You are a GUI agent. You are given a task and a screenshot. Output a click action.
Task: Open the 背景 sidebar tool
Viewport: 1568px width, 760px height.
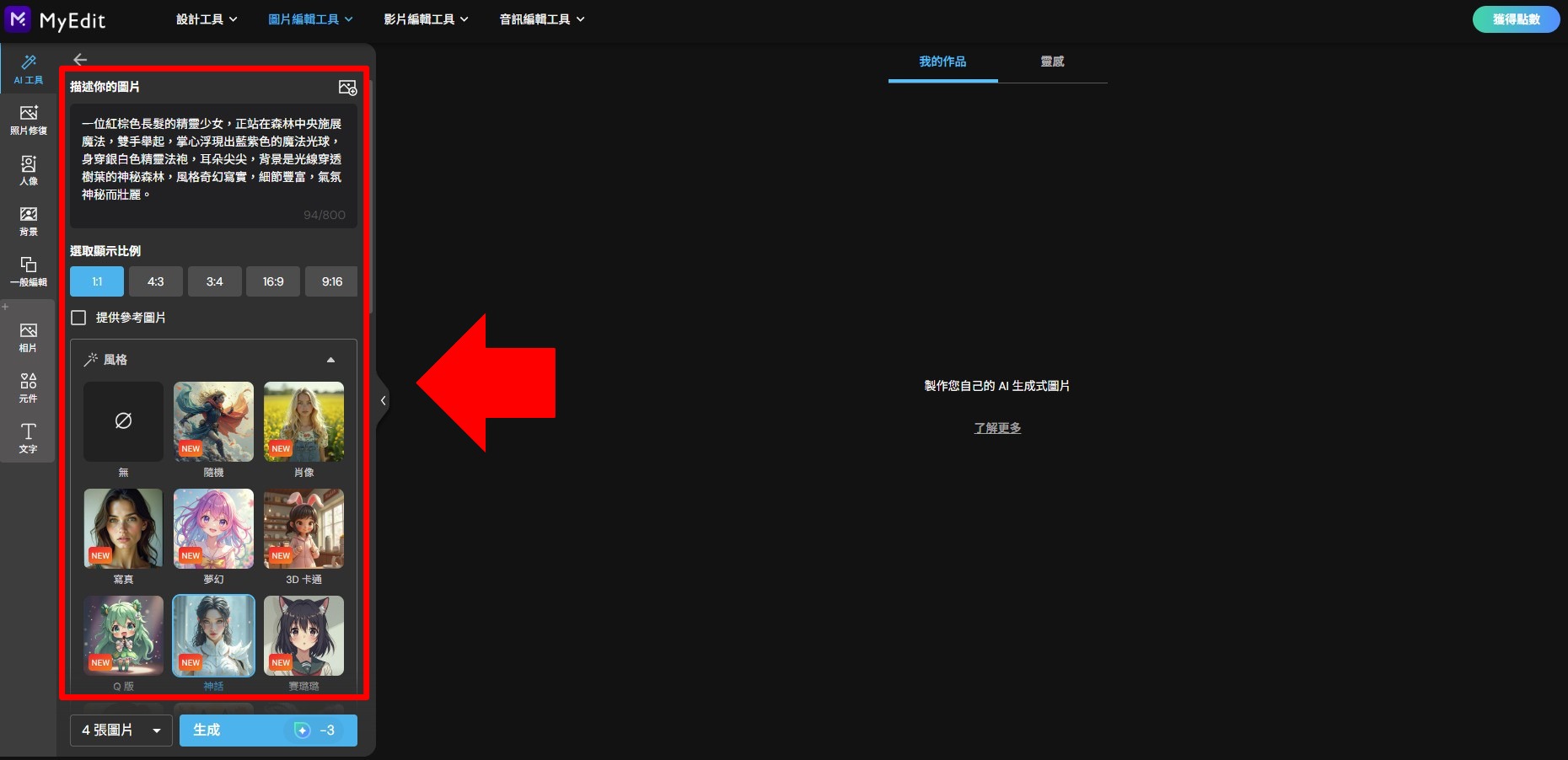pyautogui.click(x=28, y=221)
